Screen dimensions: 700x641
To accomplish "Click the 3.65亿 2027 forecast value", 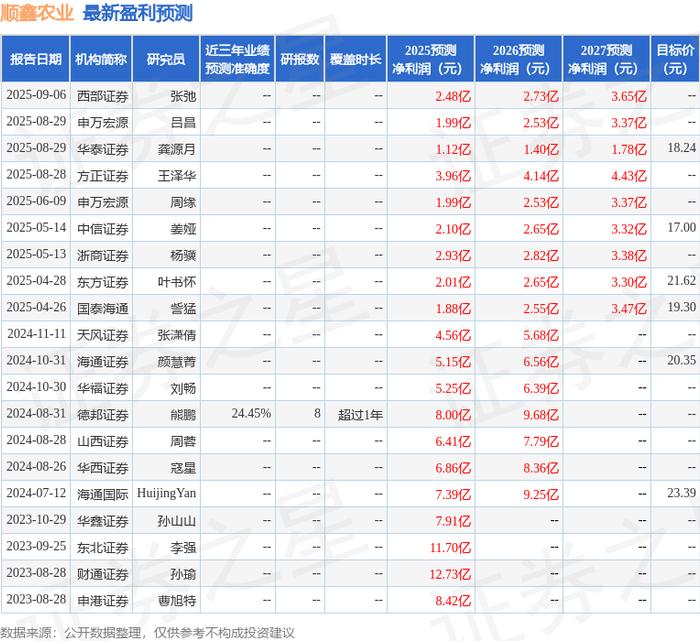I will pos(629,96).
